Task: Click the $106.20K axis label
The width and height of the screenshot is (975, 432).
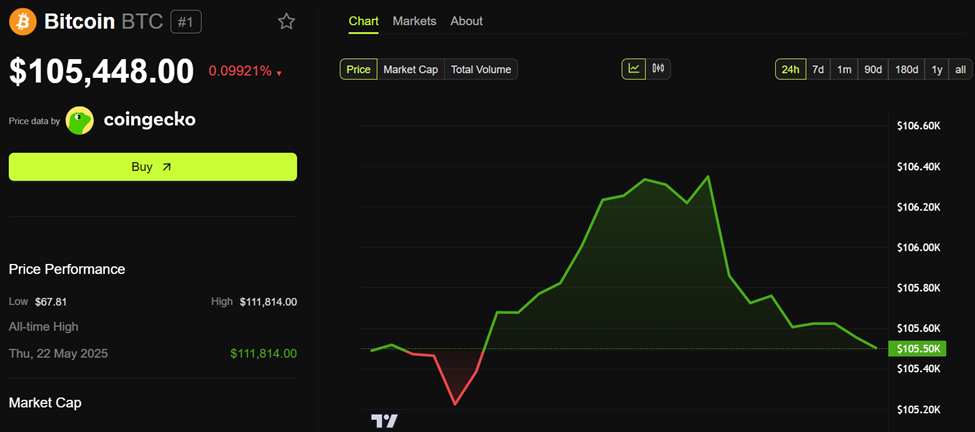Action: pos(918,207)
